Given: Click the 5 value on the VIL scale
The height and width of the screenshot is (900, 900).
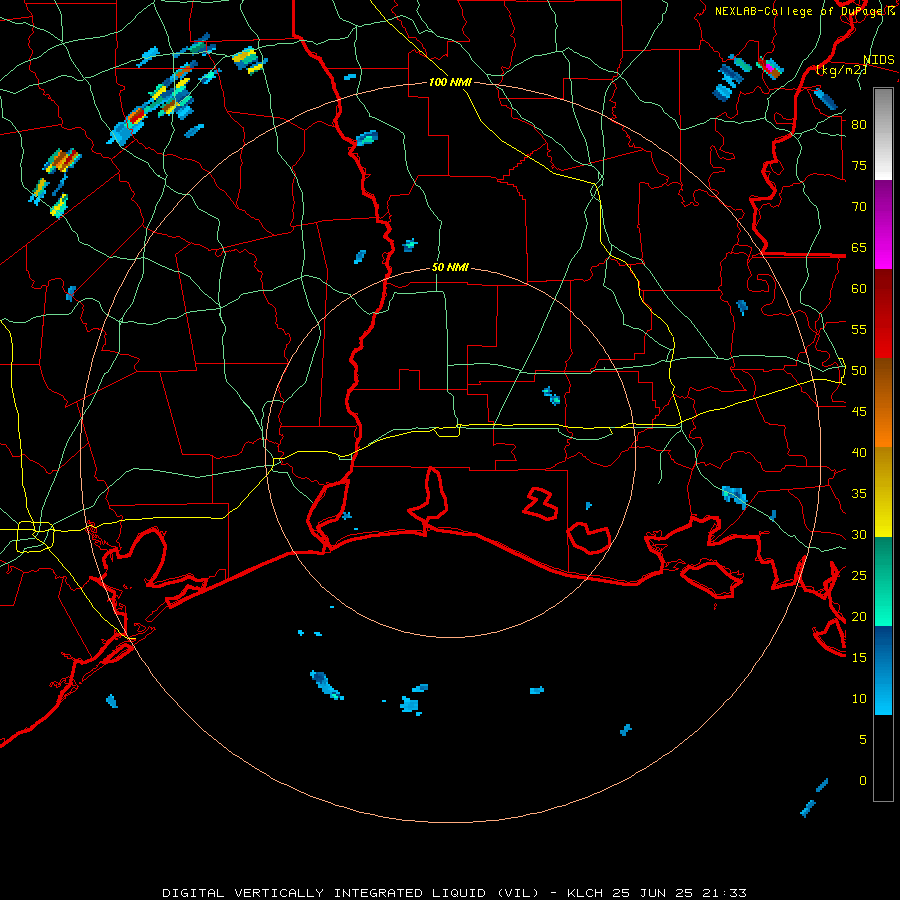Looking at the screenshot, I should click(x=863, y=740).
